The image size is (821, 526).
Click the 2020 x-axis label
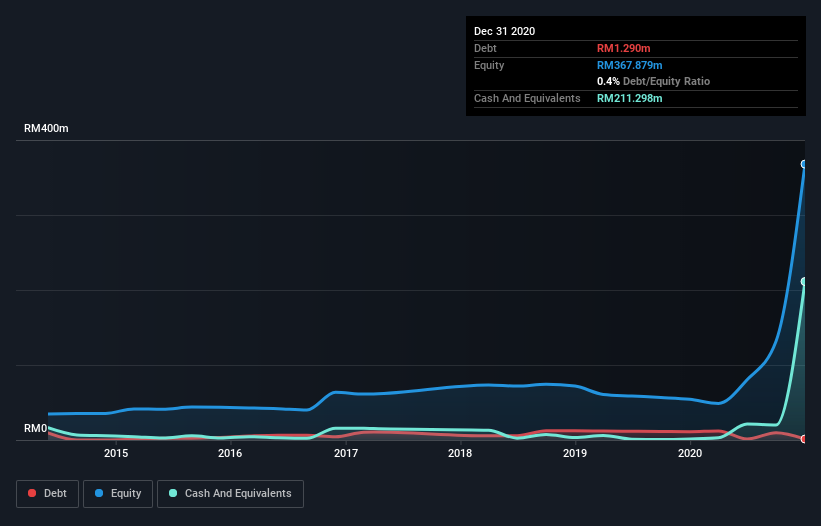pyautogui.click(x=690, y=453)
